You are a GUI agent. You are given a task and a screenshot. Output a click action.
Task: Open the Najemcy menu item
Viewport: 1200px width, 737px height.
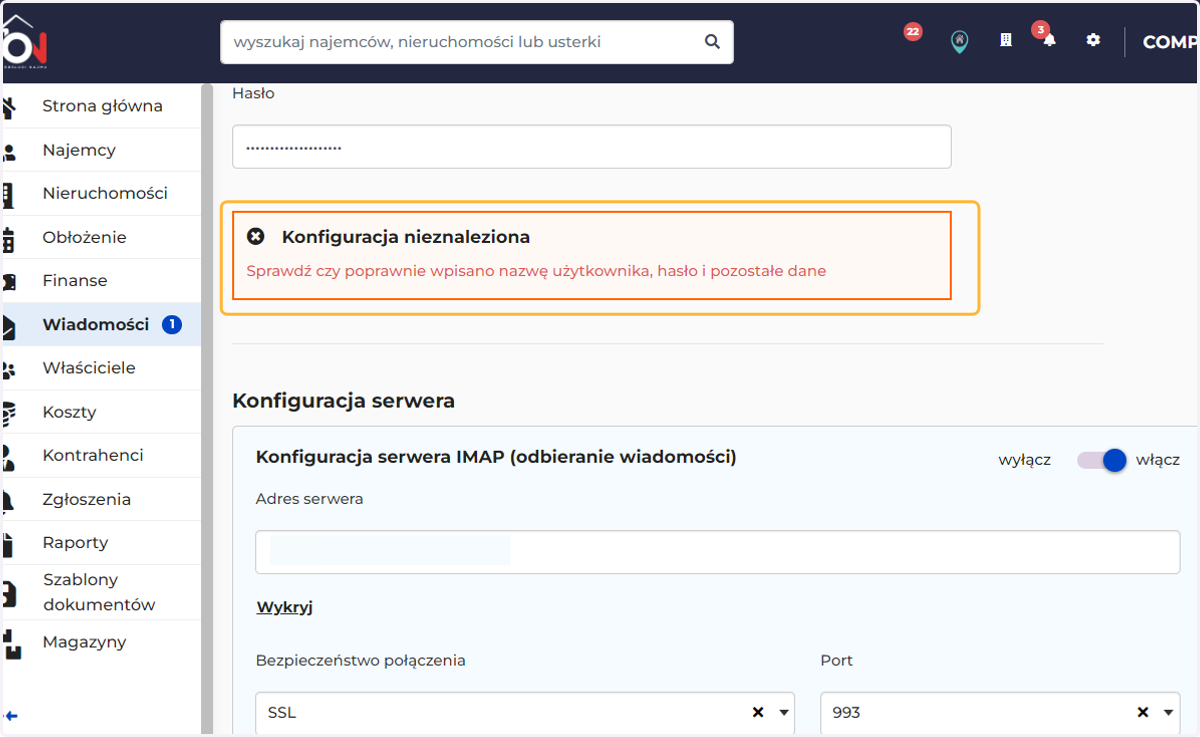pyautogui.click(x=79, y=150)
